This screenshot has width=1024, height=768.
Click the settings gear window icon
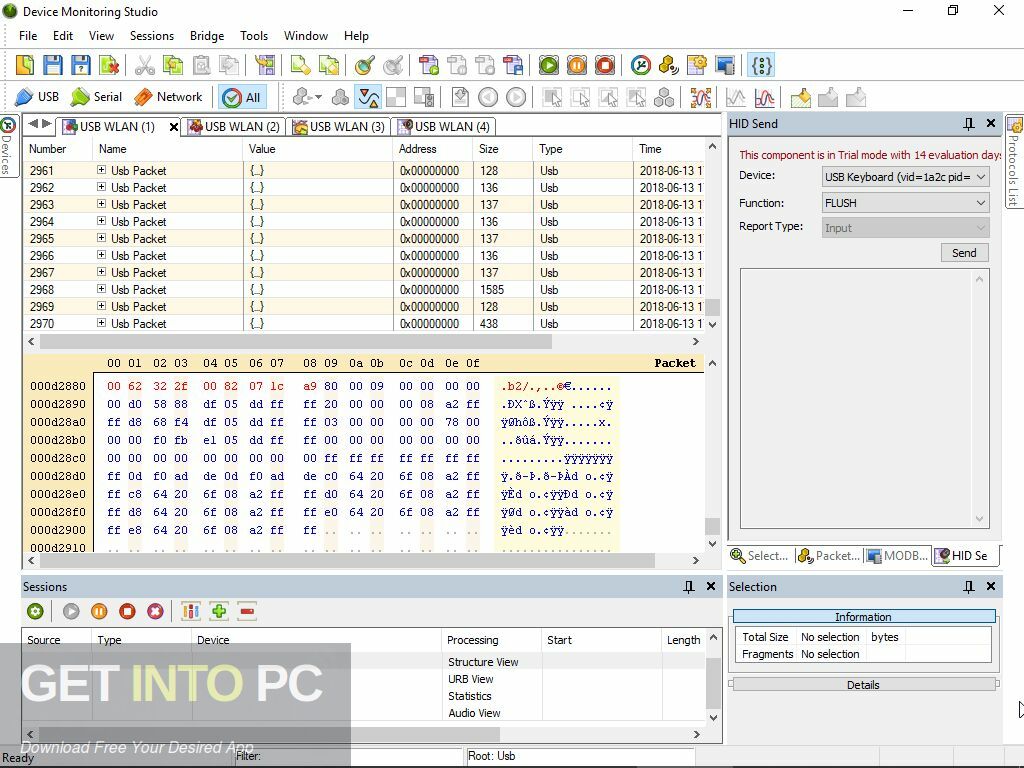tap(697, 65)
